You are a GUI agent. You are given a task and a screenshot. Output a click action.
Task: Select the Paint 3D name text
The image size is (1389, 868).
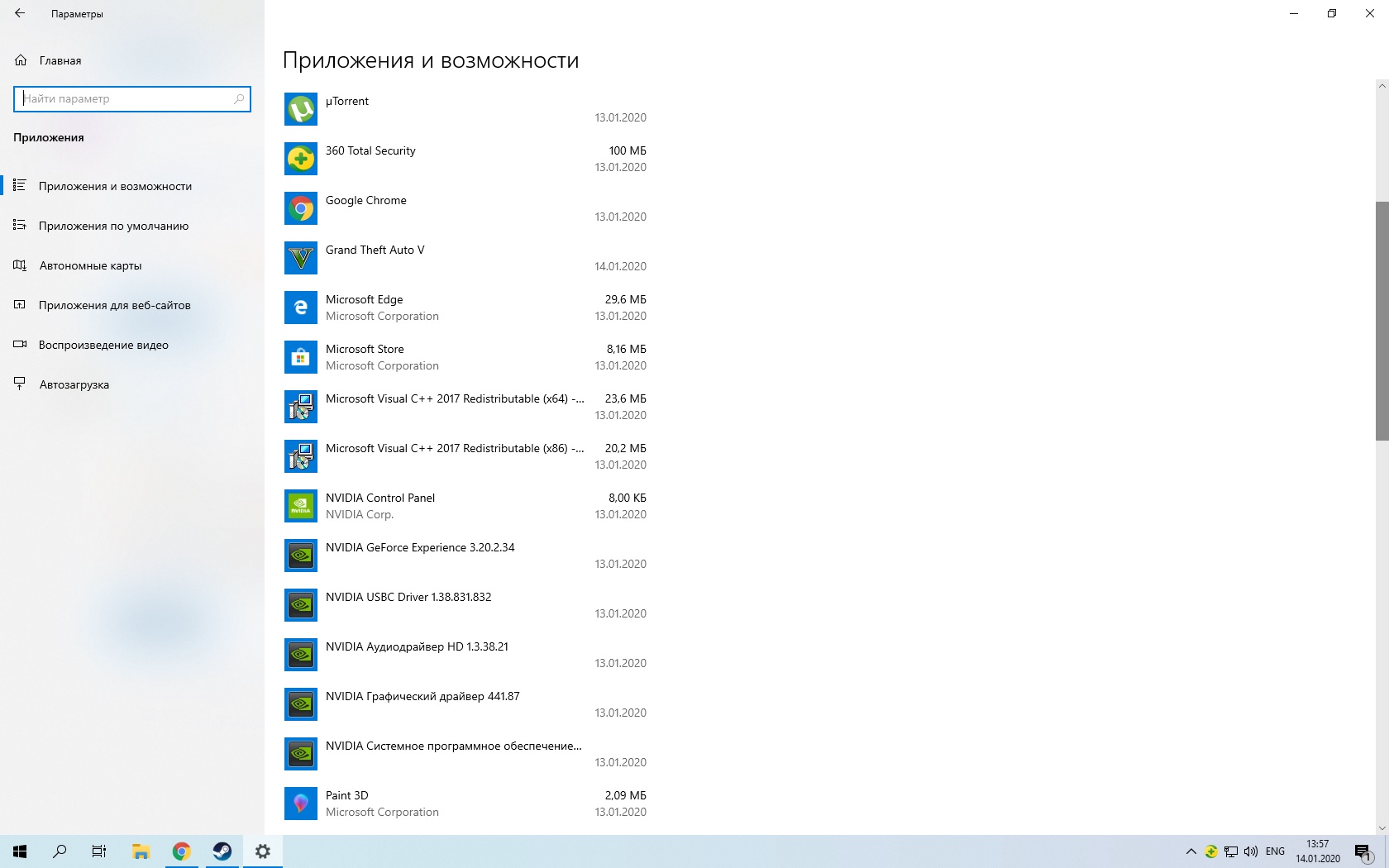click(347, 795)
